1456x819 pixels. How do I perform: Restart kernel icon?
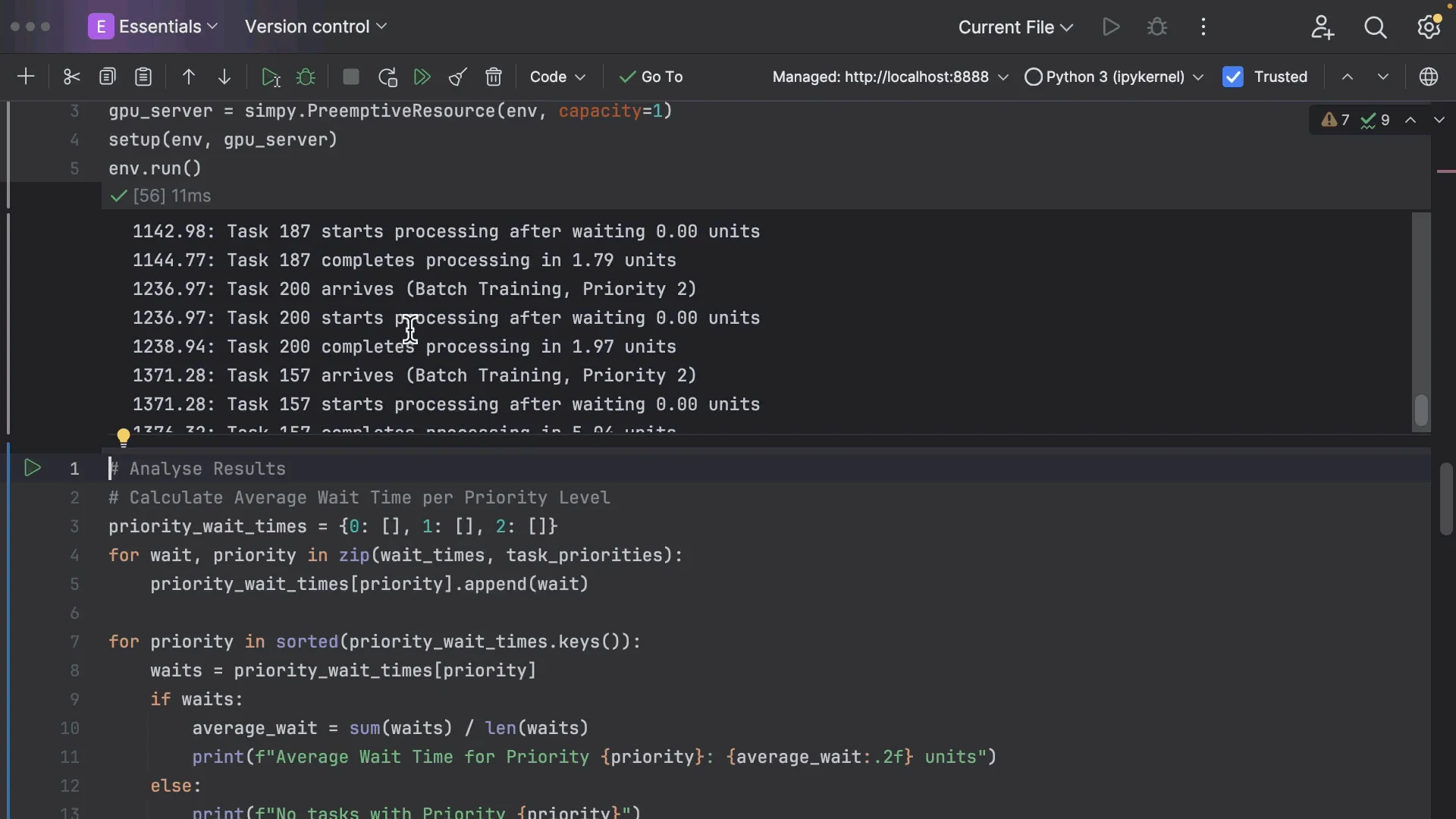pyautogui.click(x=388, y=77)
